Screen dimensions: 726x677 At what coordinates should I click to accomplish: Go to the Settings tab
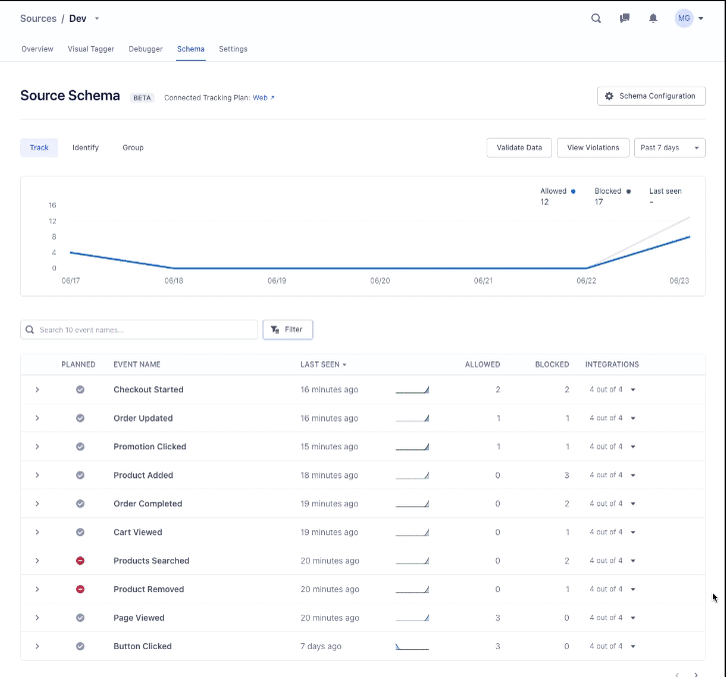click(x=233, y=49)
